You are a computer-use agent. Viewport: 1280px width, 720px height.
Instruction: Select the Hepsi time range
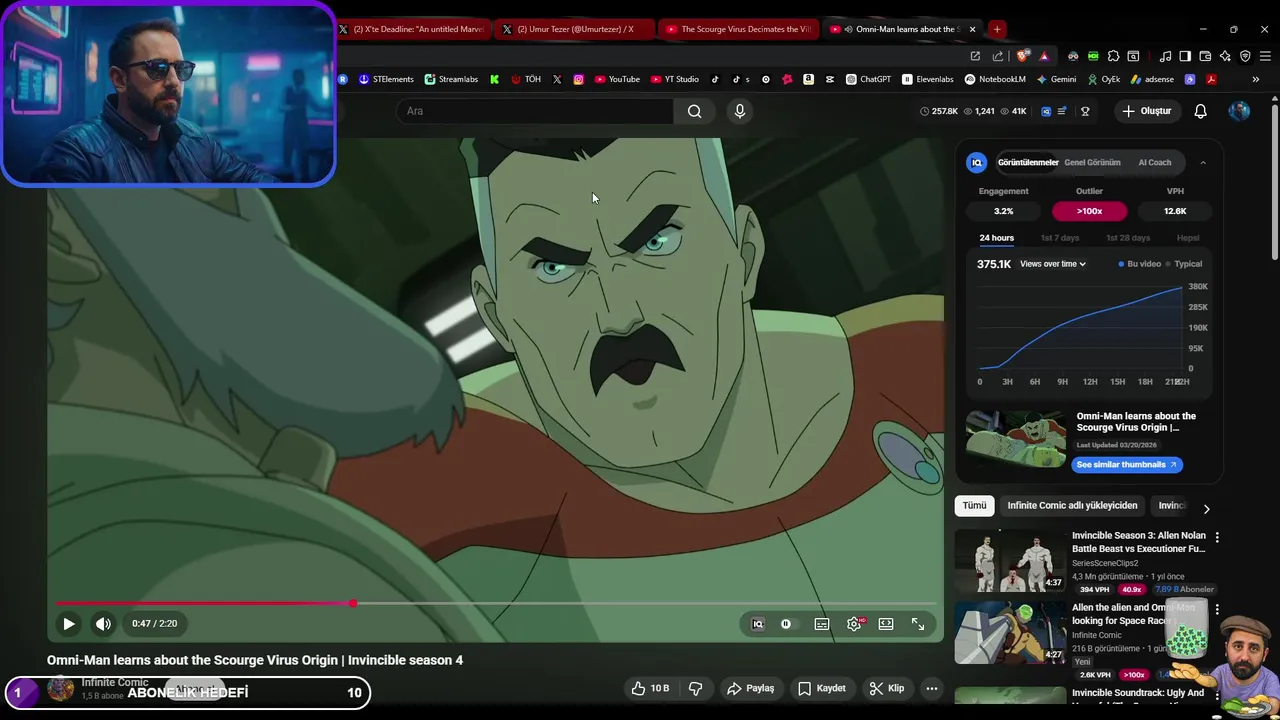point(1188,238)
